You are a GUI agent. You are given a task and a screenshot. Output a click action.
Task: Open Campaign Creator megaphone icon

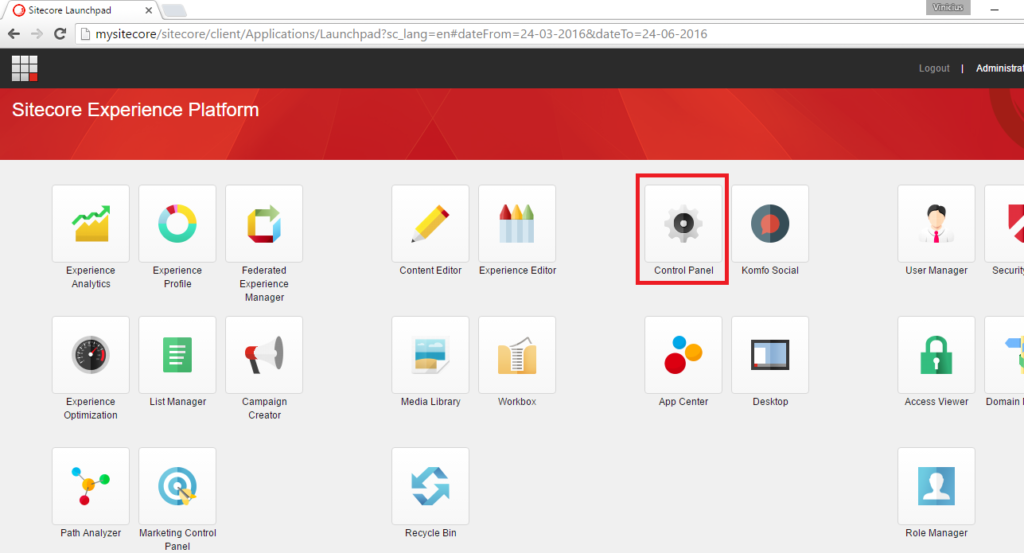[x=264, y=355]
